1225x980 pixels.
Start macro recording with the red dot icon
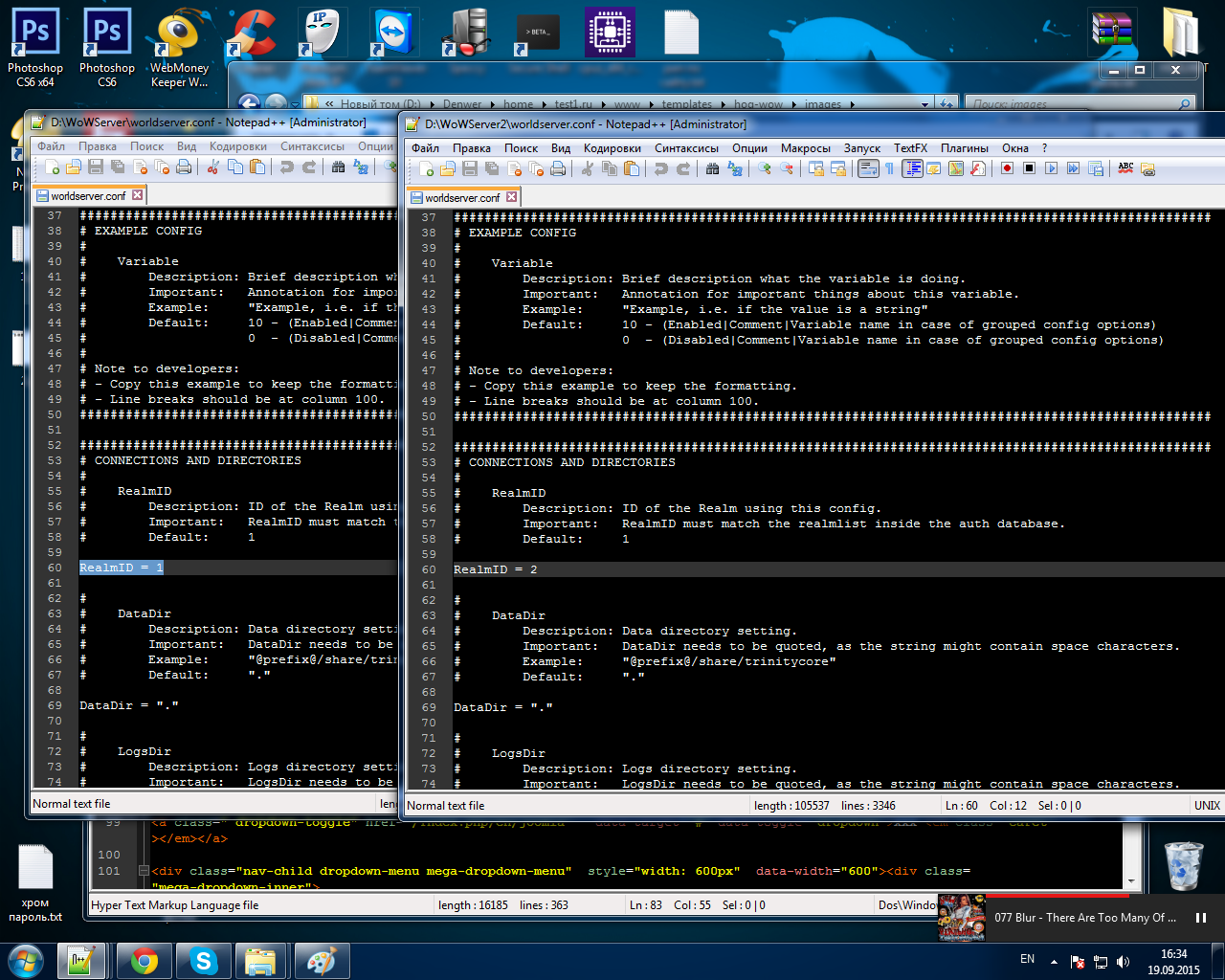tap(1007, 168)
